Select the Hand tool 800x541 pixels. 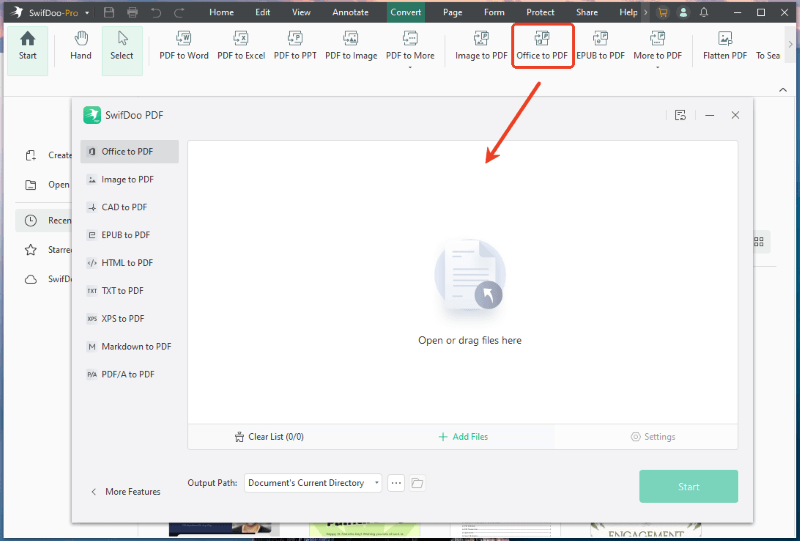(x=81, y=46)
